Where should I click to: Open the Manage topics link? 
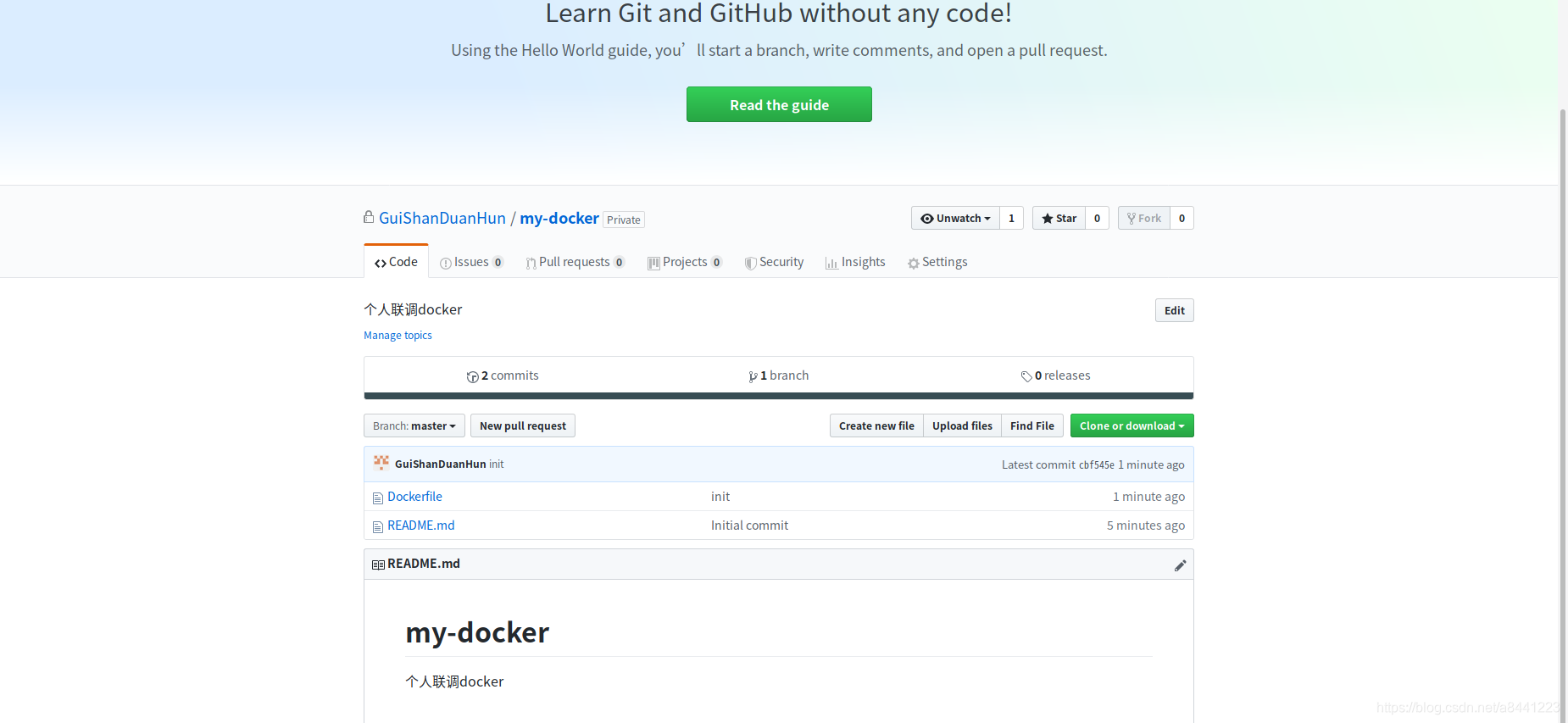click(398, 335)
